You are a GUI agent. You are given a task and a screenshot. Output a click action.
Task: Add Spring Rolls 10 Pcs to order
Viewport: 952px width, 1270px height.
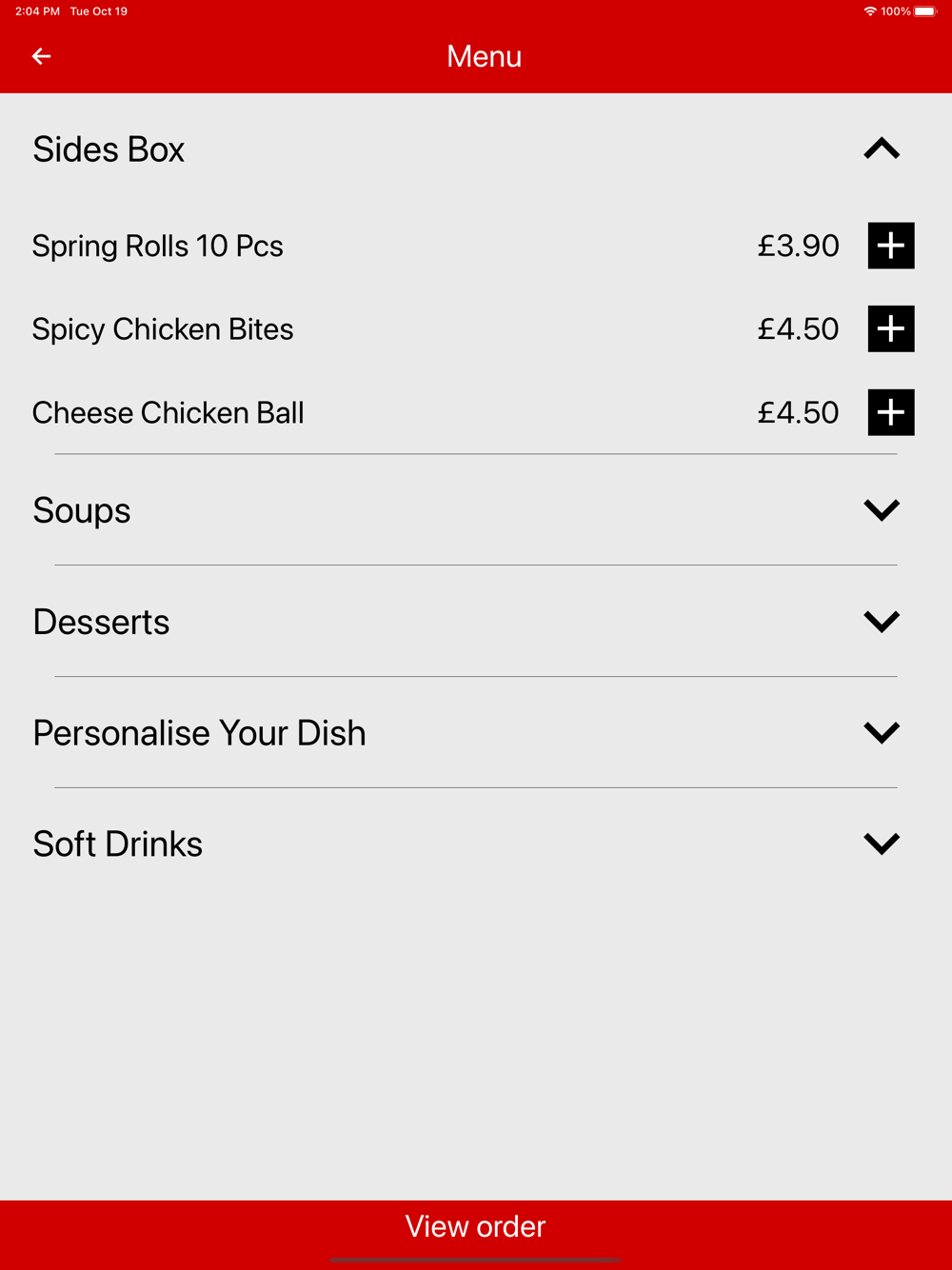890,246
